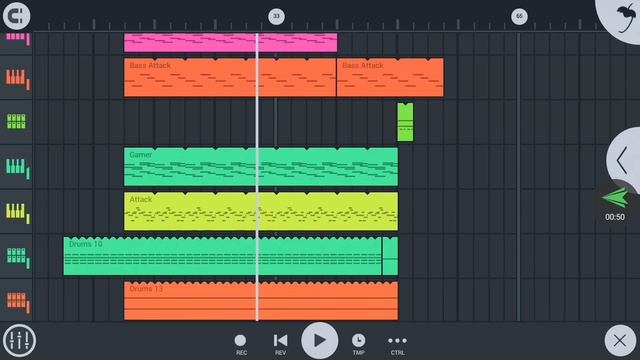Open the mixer sliders icon
The width and height of the screenshot is (640, 360).
point(19,340)
